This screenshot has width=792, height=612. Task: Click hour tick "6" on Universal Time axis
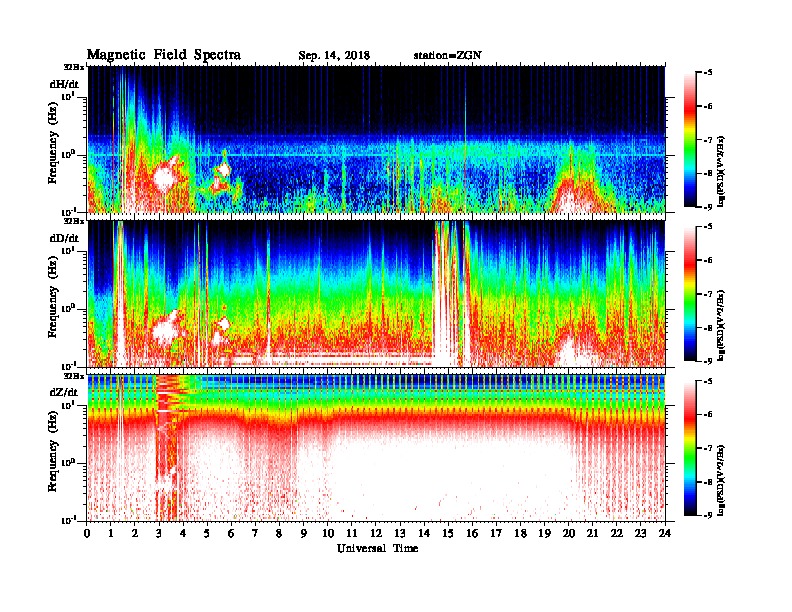231,533
